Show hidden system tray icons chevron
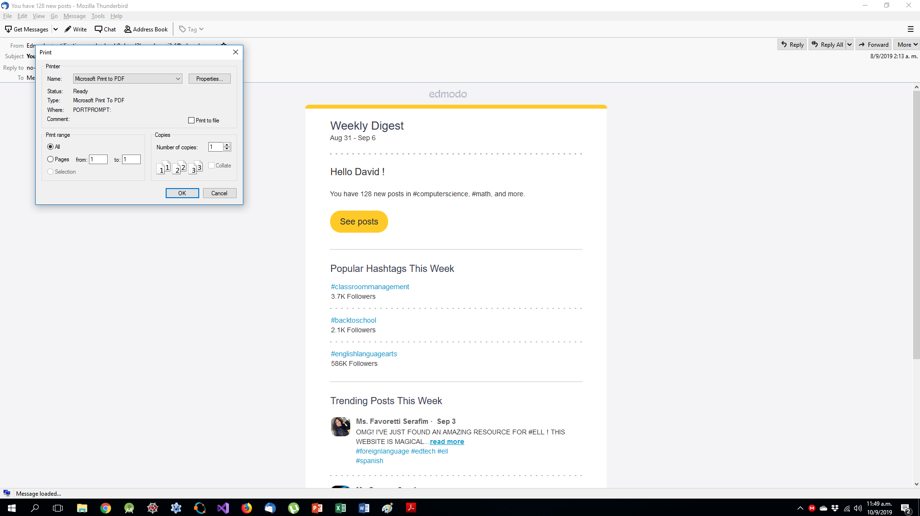 (800, 508)
